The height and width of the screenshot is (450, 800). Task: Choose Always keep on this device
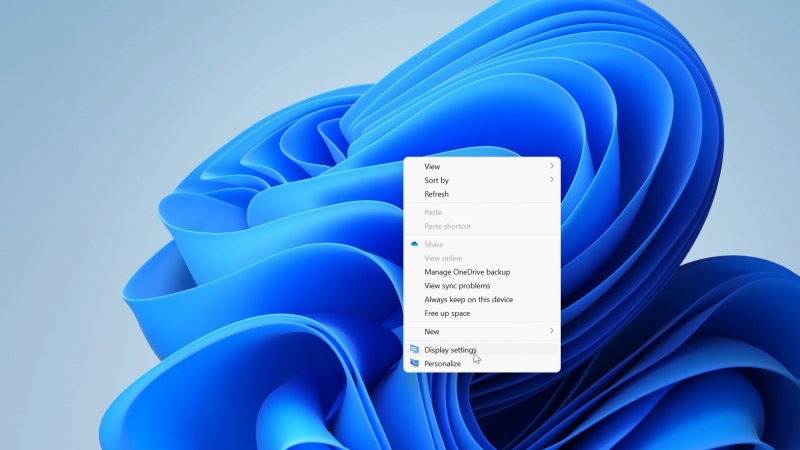[x=482, y=299]
